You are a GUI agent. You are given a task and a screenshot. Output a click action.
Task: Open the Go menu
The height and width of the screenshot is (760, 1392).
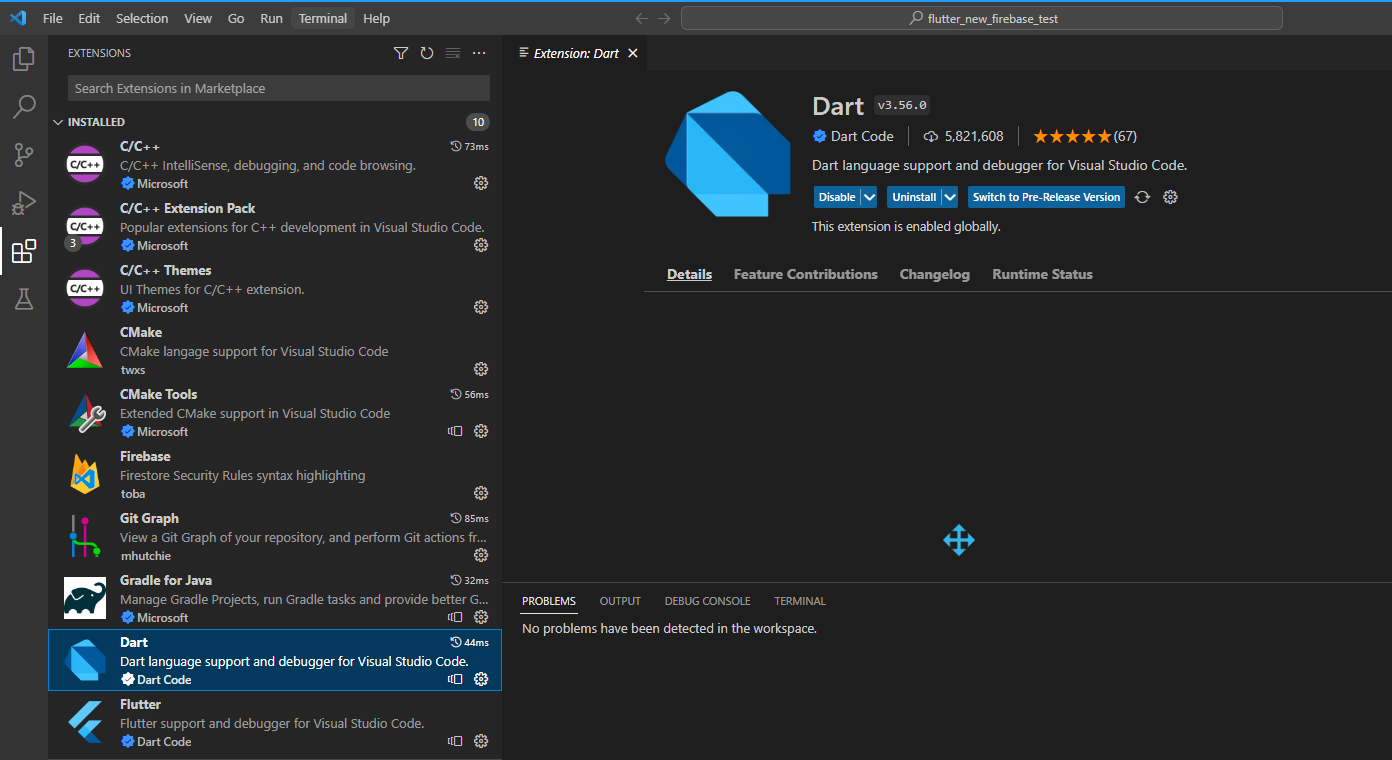[236, 18]
